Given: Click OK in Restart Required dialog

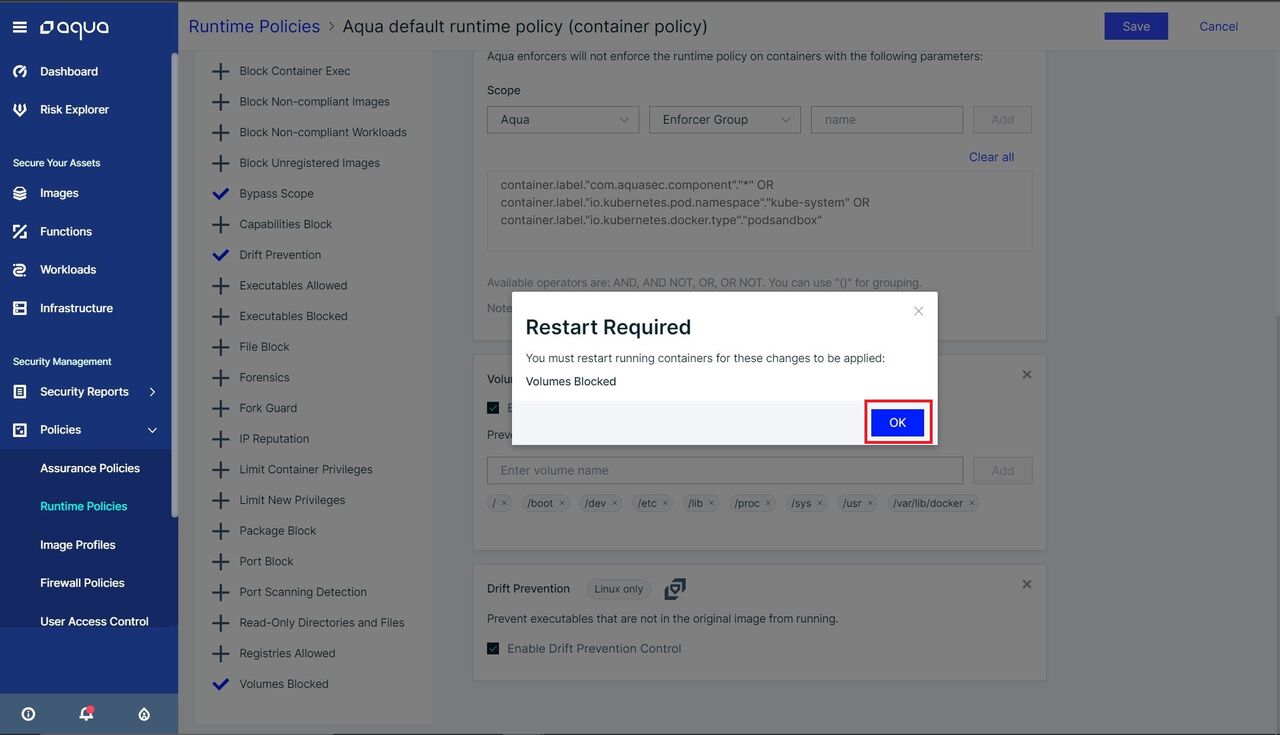Looking at the screenshot, I should (x=897, y=423).
